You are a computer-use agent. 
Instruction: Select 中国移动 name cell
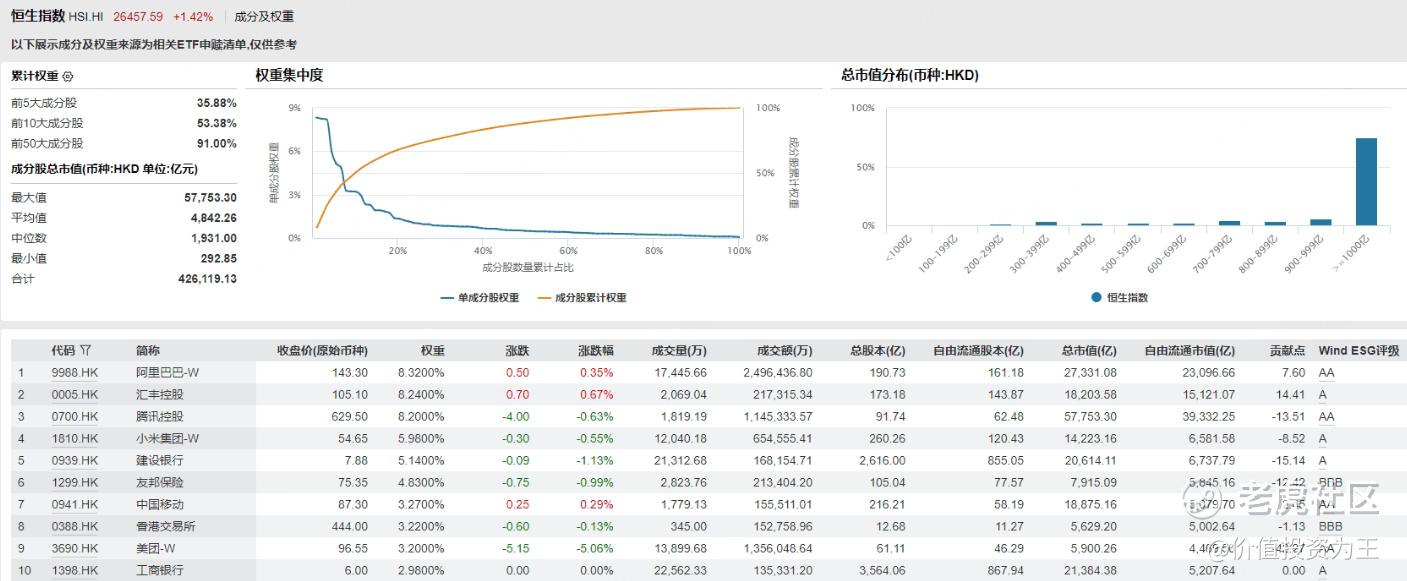[x=160, y=504]
